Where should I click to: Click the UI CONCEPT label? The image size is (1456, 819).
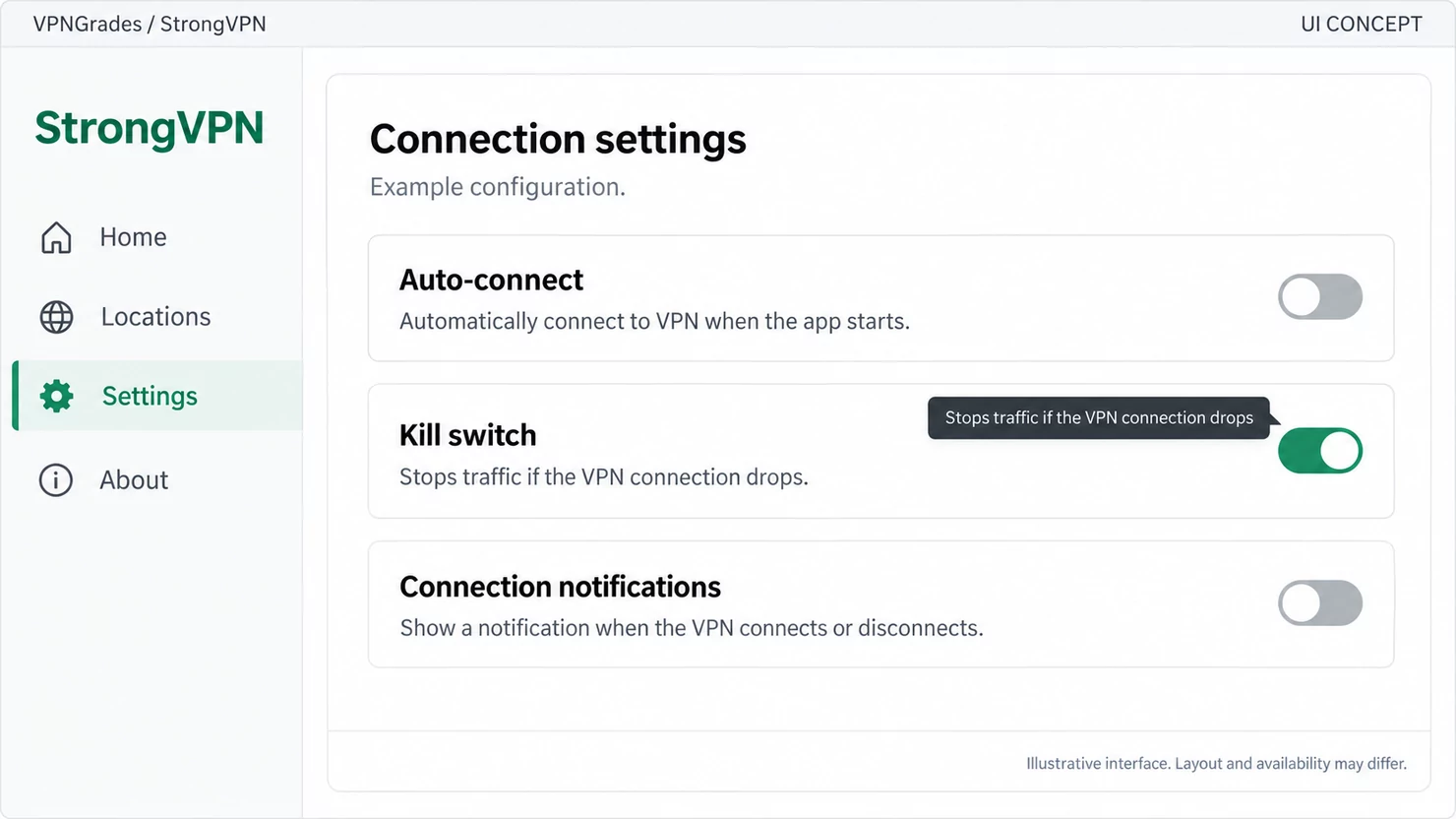tap(1362, 24)
